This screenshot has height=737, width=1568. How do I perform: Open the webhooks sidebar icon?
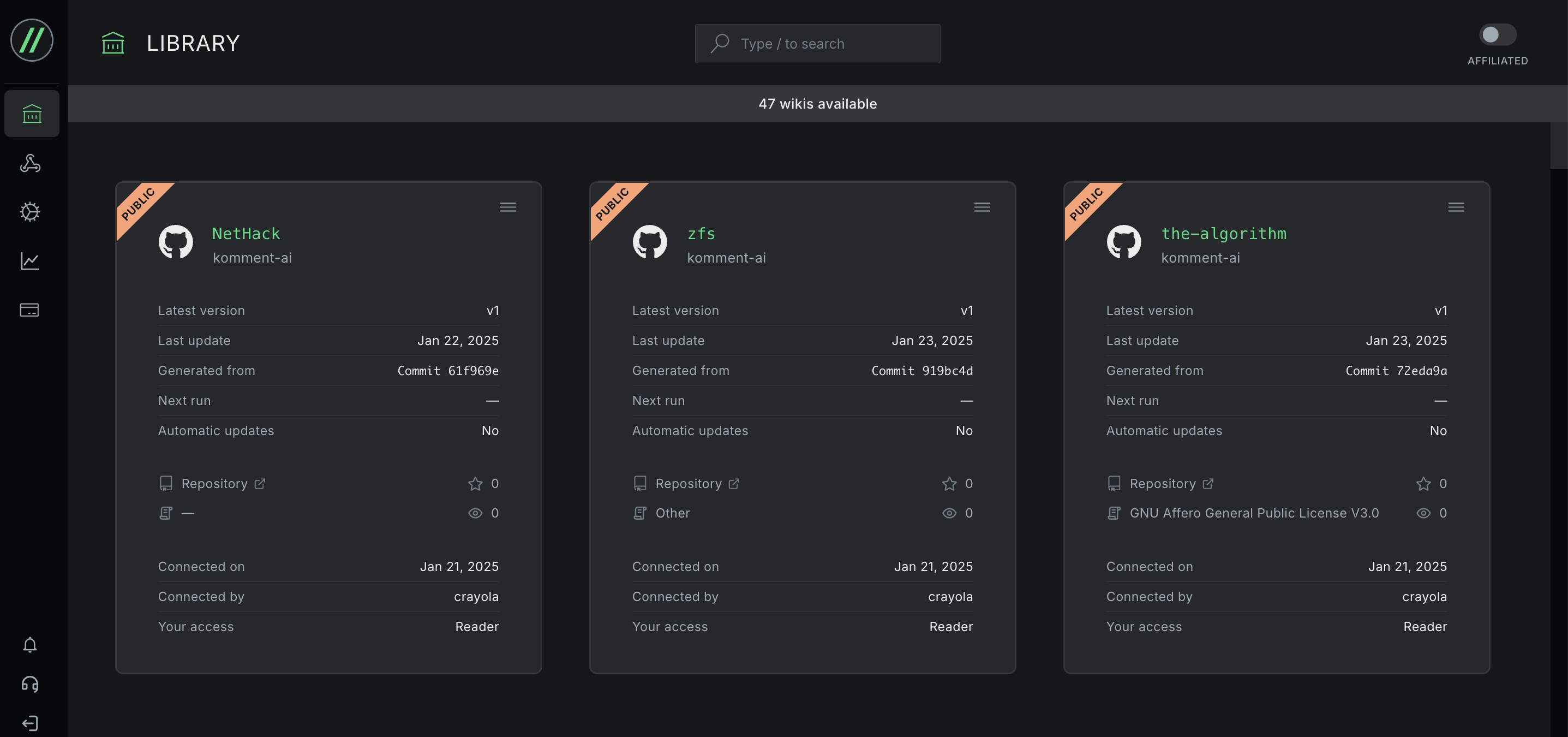pyautogui.click(x=30, y=163)
